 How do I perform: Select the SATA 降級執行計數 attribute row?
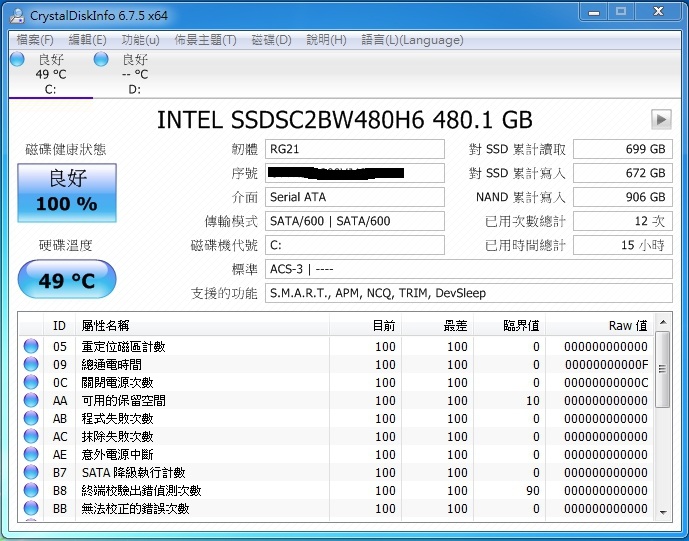tap(336, 472)
